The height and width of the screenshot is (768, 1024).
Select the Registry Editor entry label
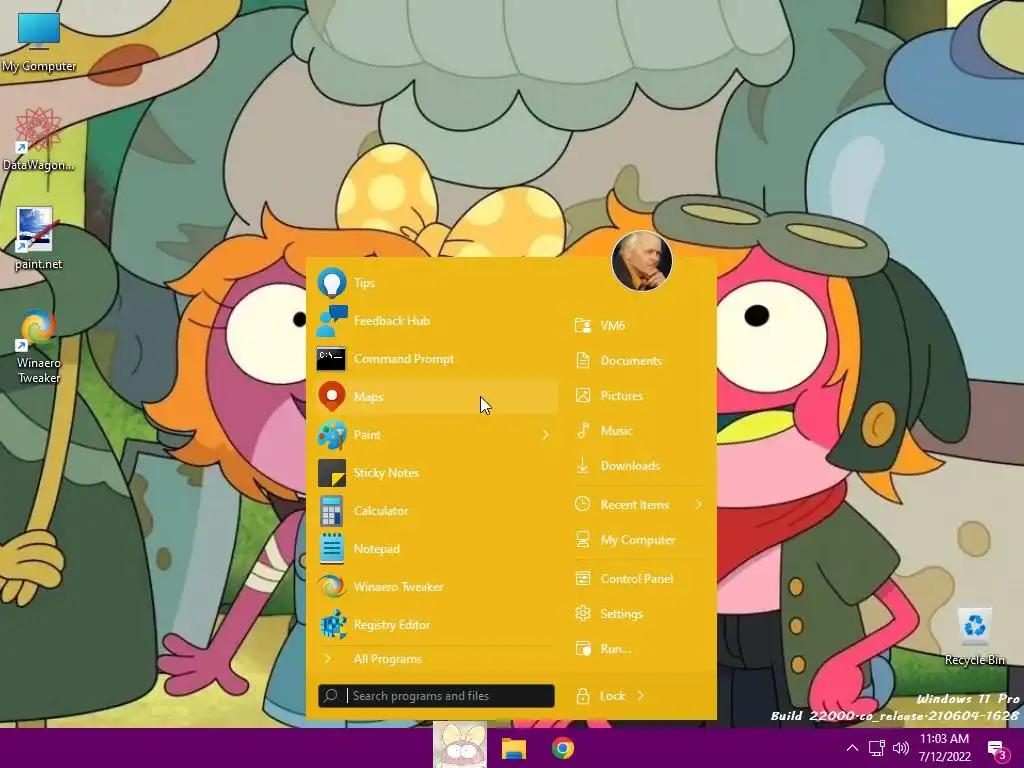point(392,625)
